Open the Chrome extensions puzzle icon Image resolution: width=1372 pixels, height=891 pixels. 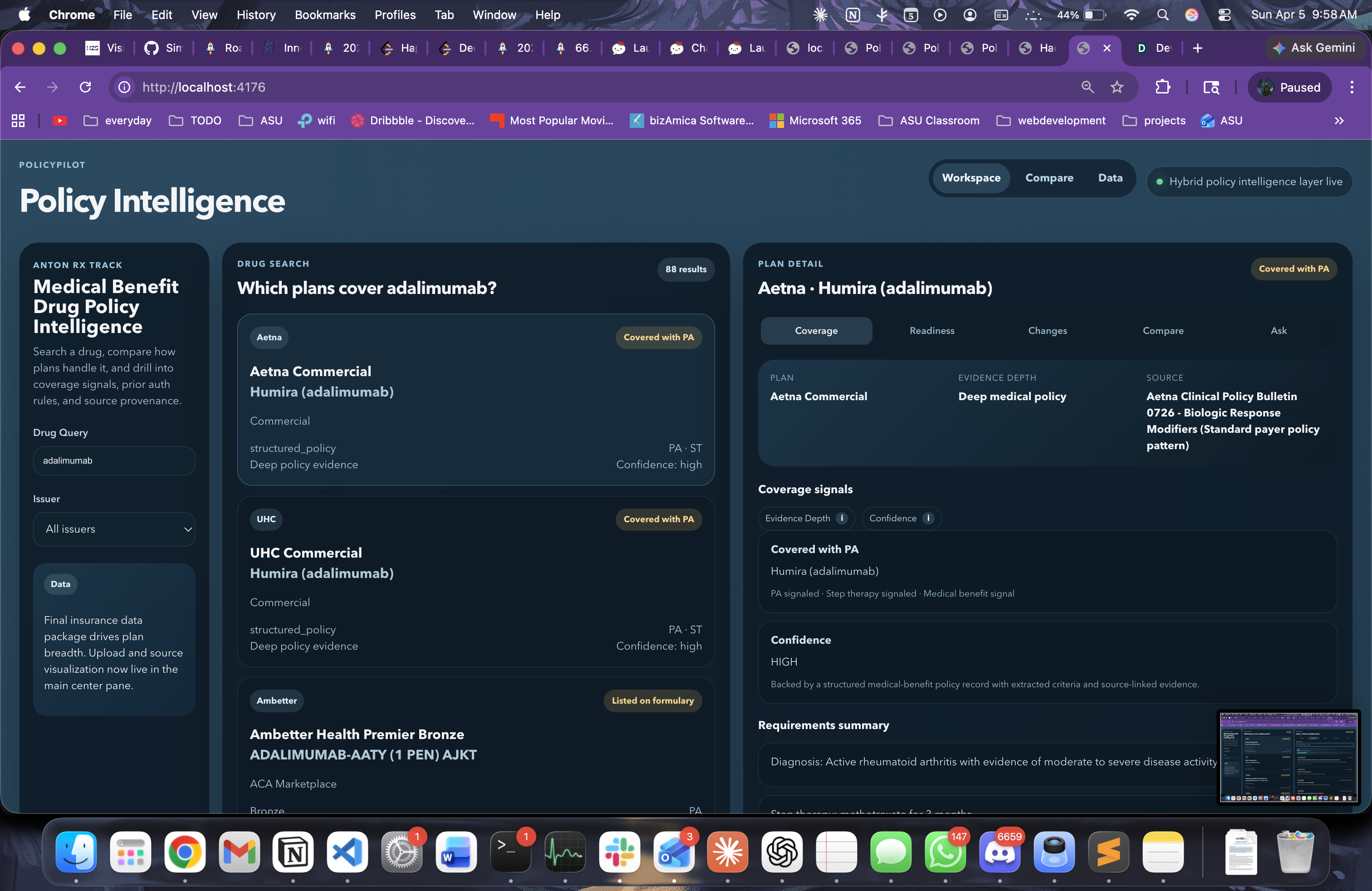click(1163, 87)
